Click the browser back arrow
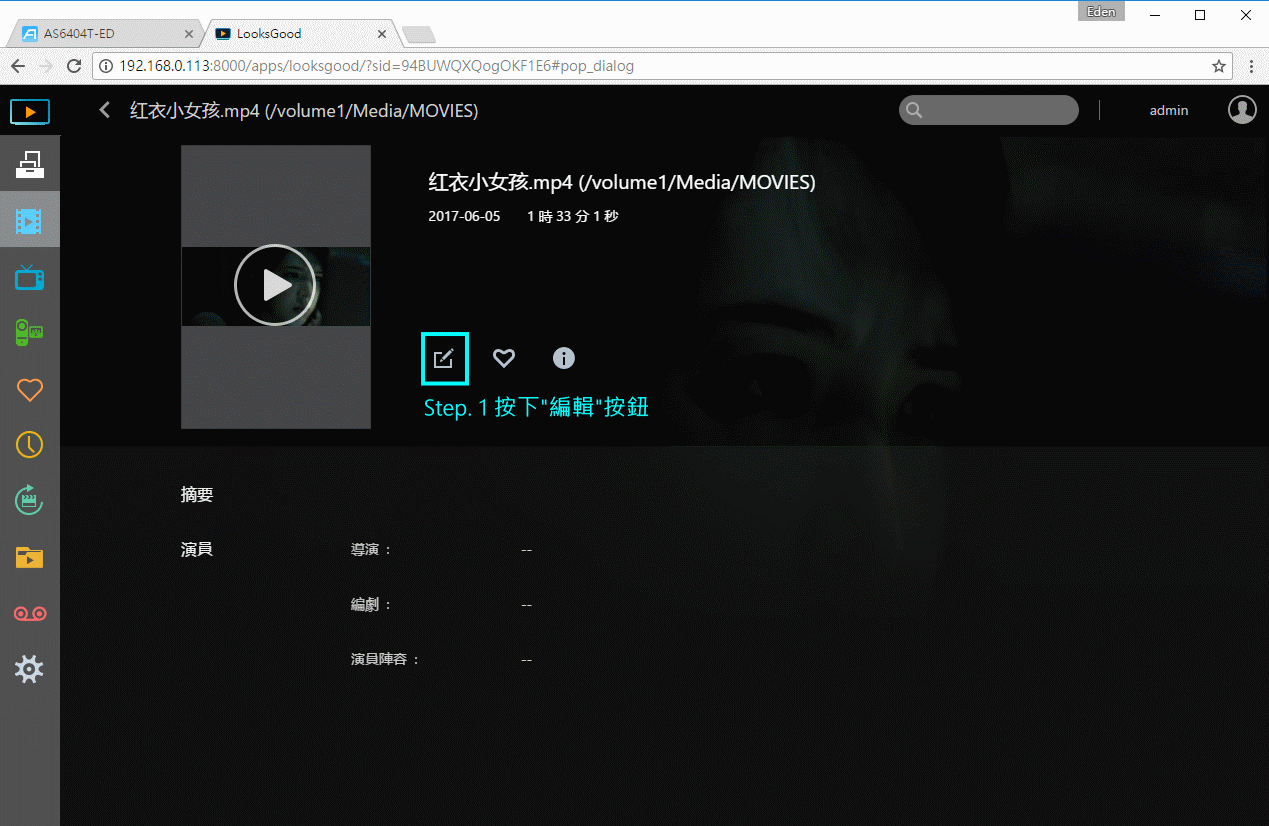The width and height of the screenshot is (1269, 826). point(17,66)
